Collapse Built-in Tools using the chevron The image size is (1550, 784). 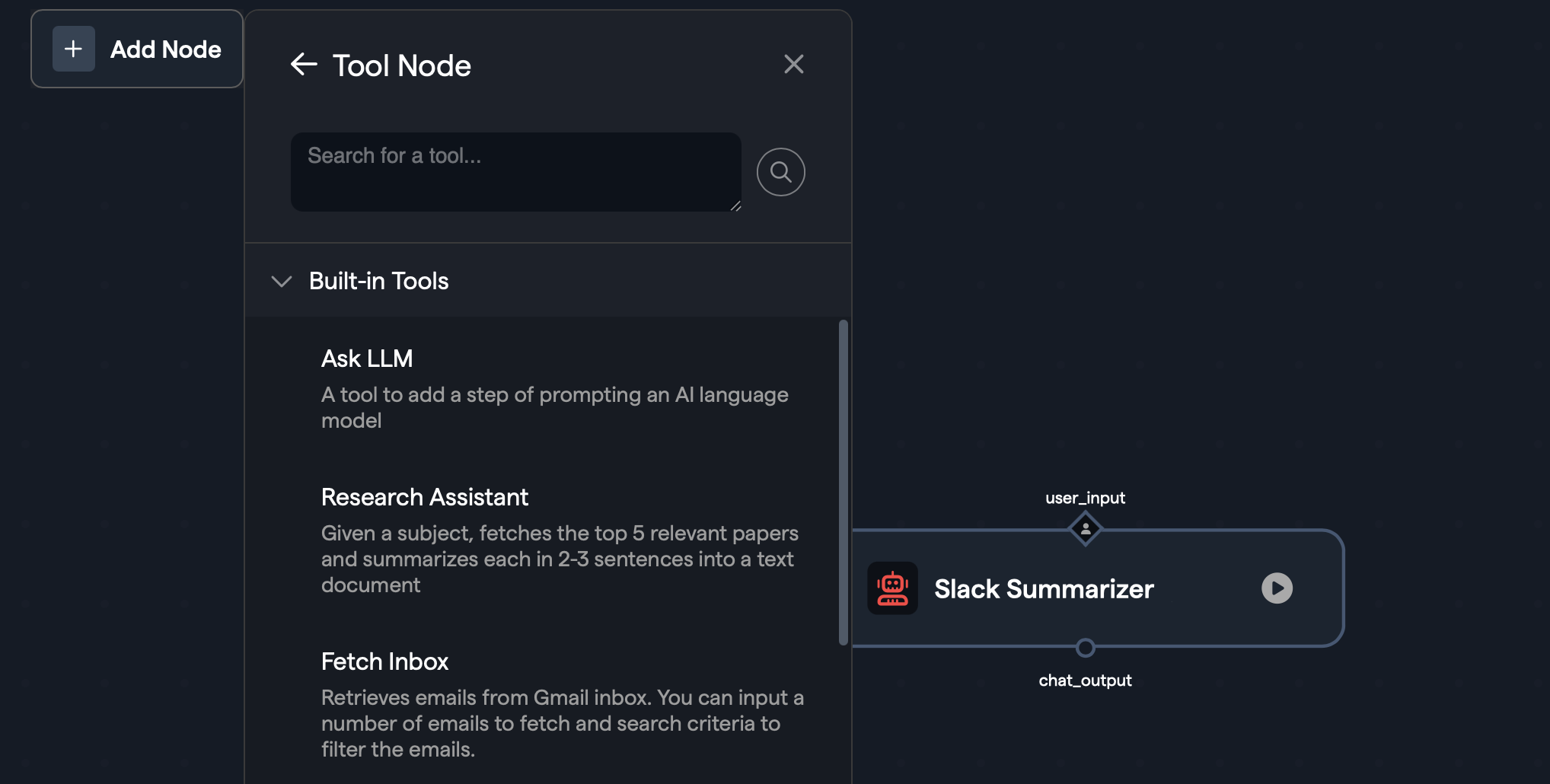282,282
